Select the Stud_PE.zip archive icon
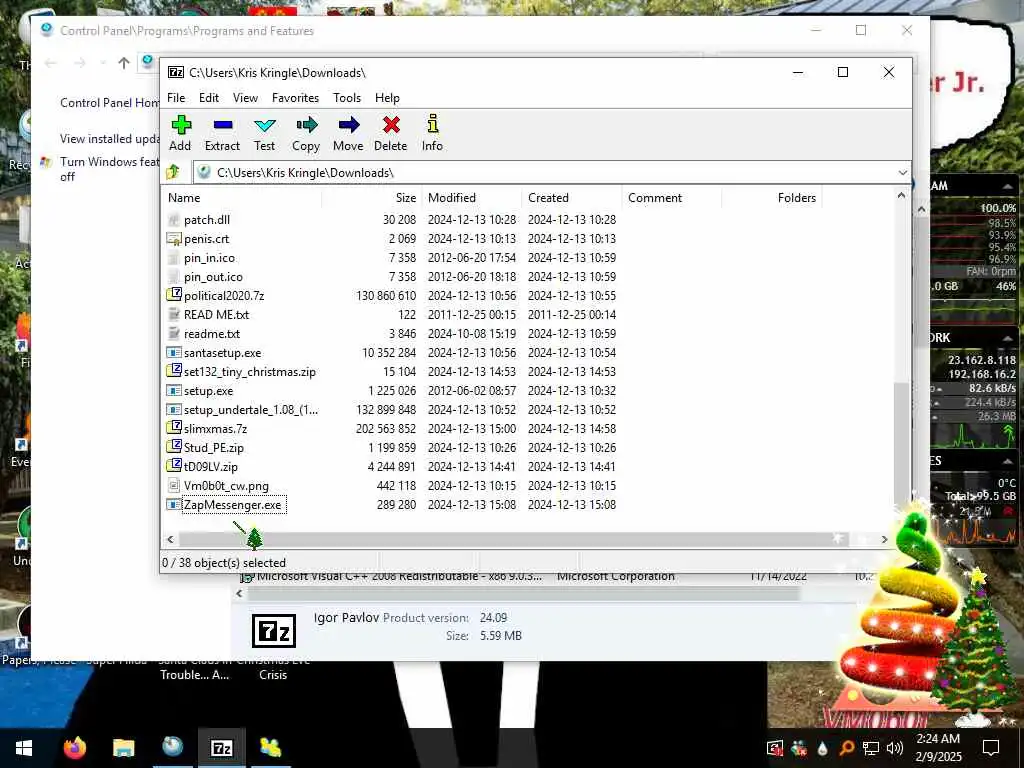 [x=174, y=447]
